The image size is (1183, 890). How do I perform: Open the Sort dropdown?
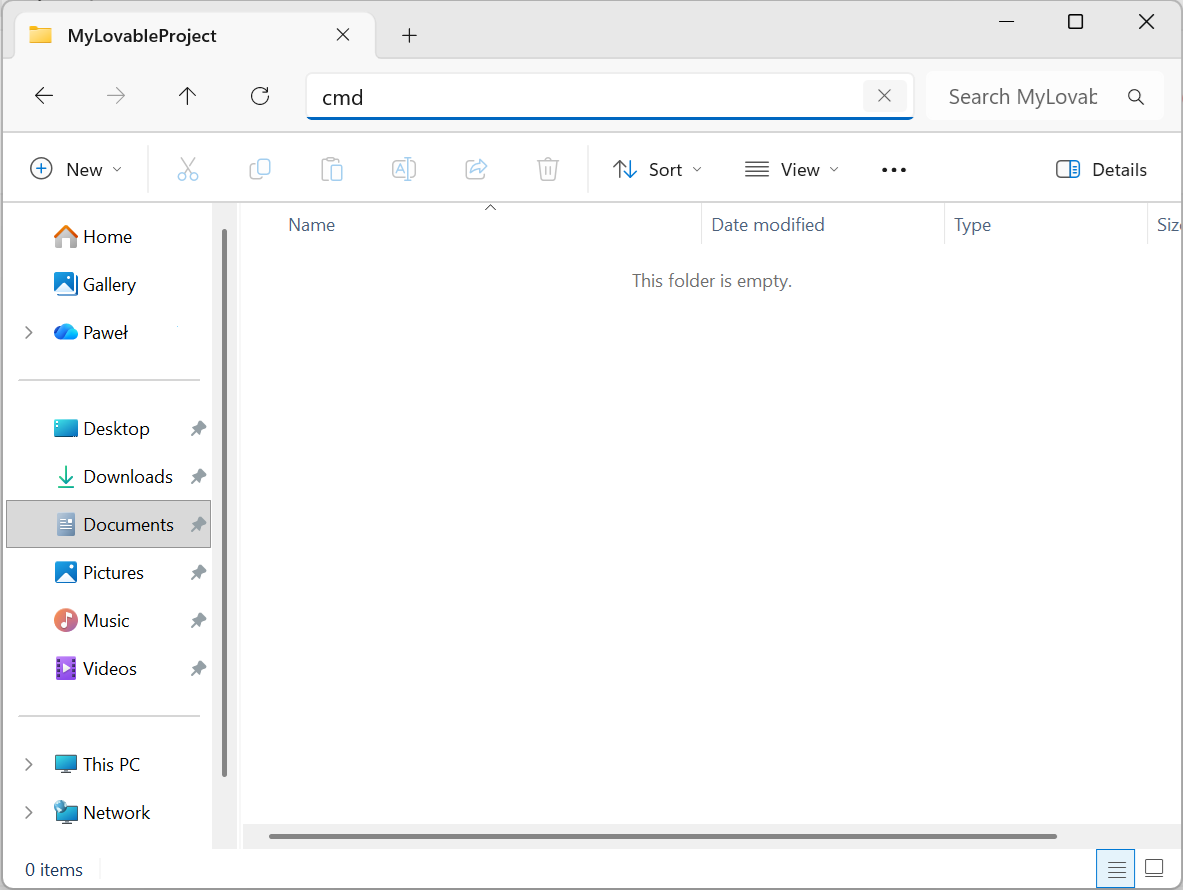pyautogui.click(x=657, y=169)
